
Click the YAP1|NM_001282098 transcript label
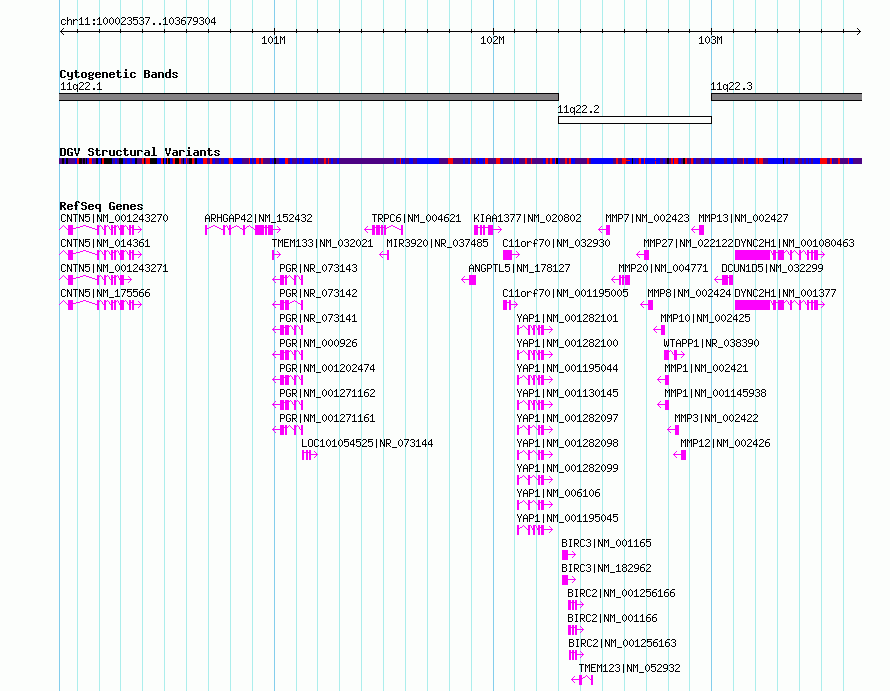point(568,443)
